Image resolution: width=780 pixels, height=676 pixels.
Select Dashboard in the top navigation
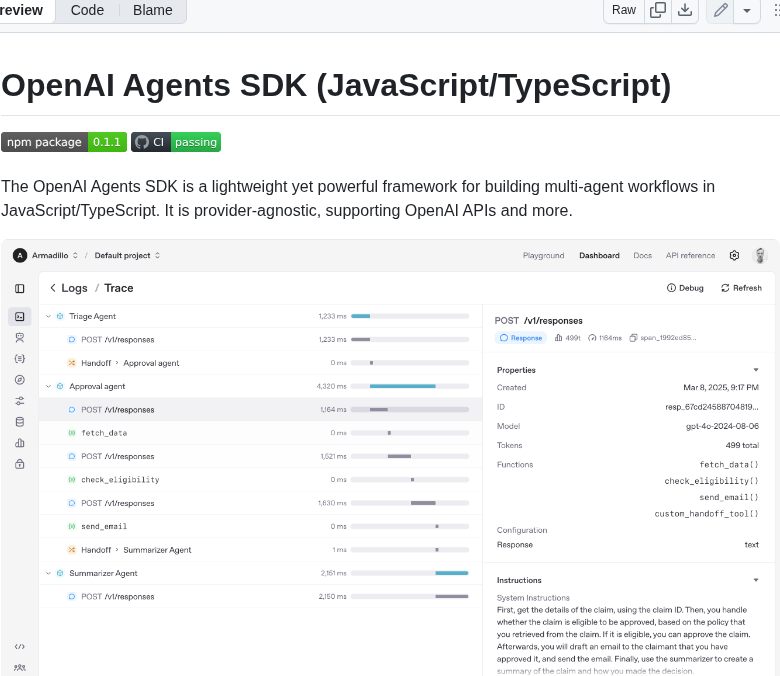point(599,256)
